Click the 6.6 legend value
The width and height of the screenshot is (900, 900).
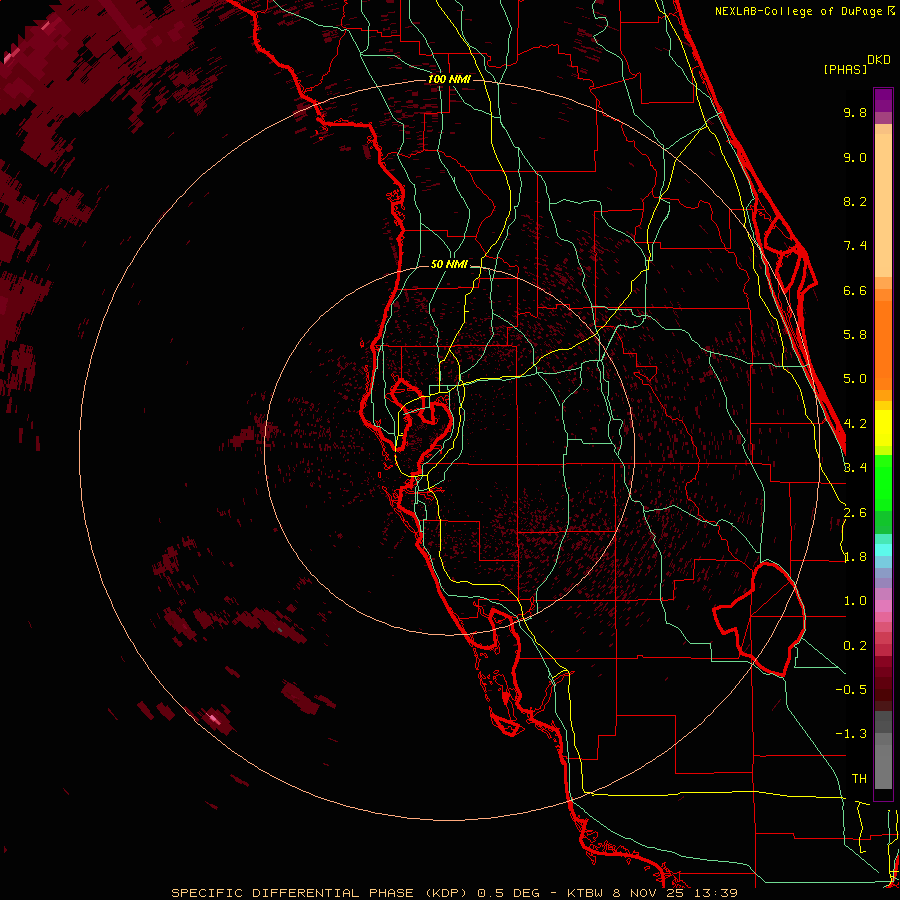pos(855,290)
